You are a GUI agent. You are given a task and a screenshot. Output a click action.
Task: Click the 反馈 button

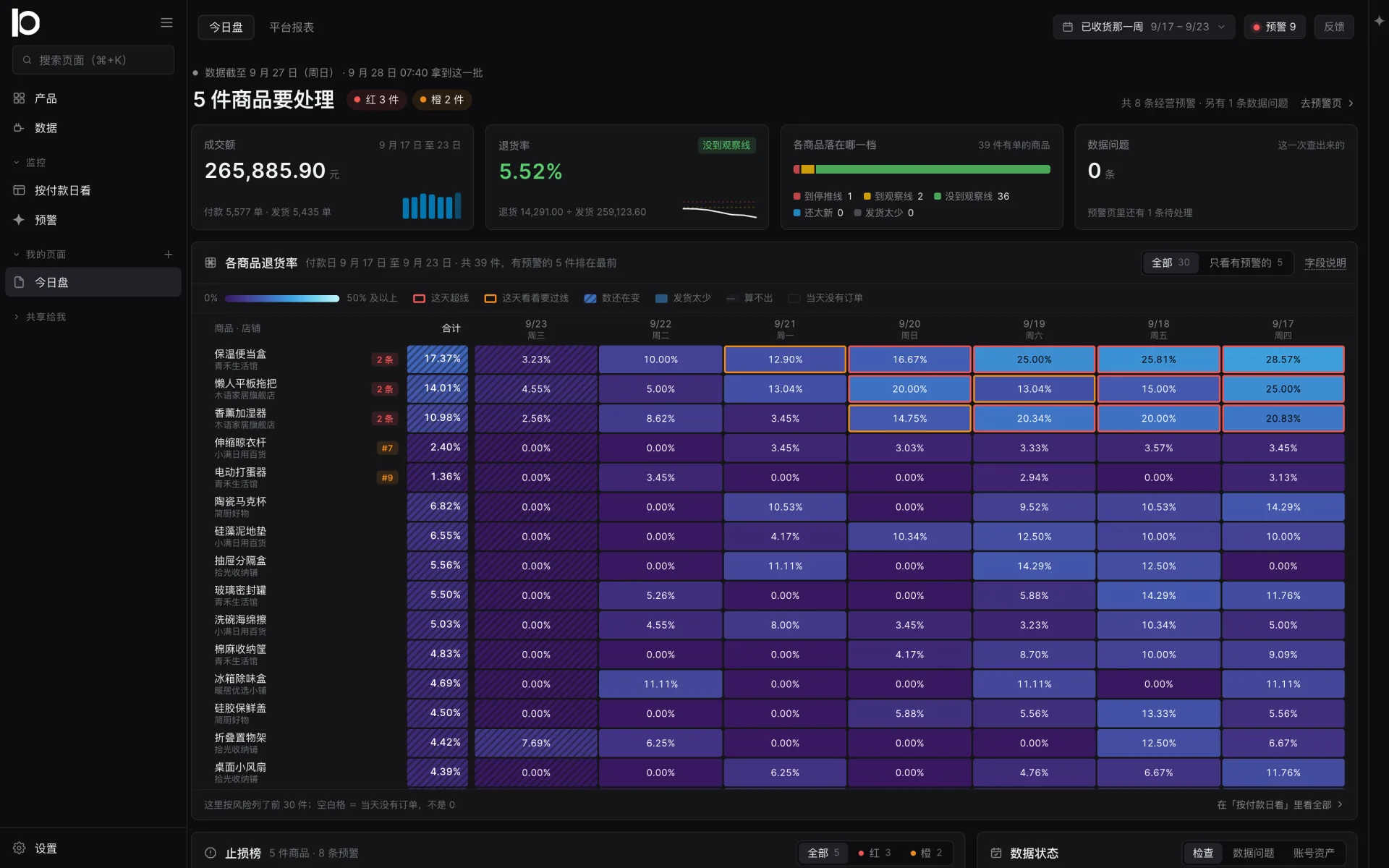tap(1334, 27)
